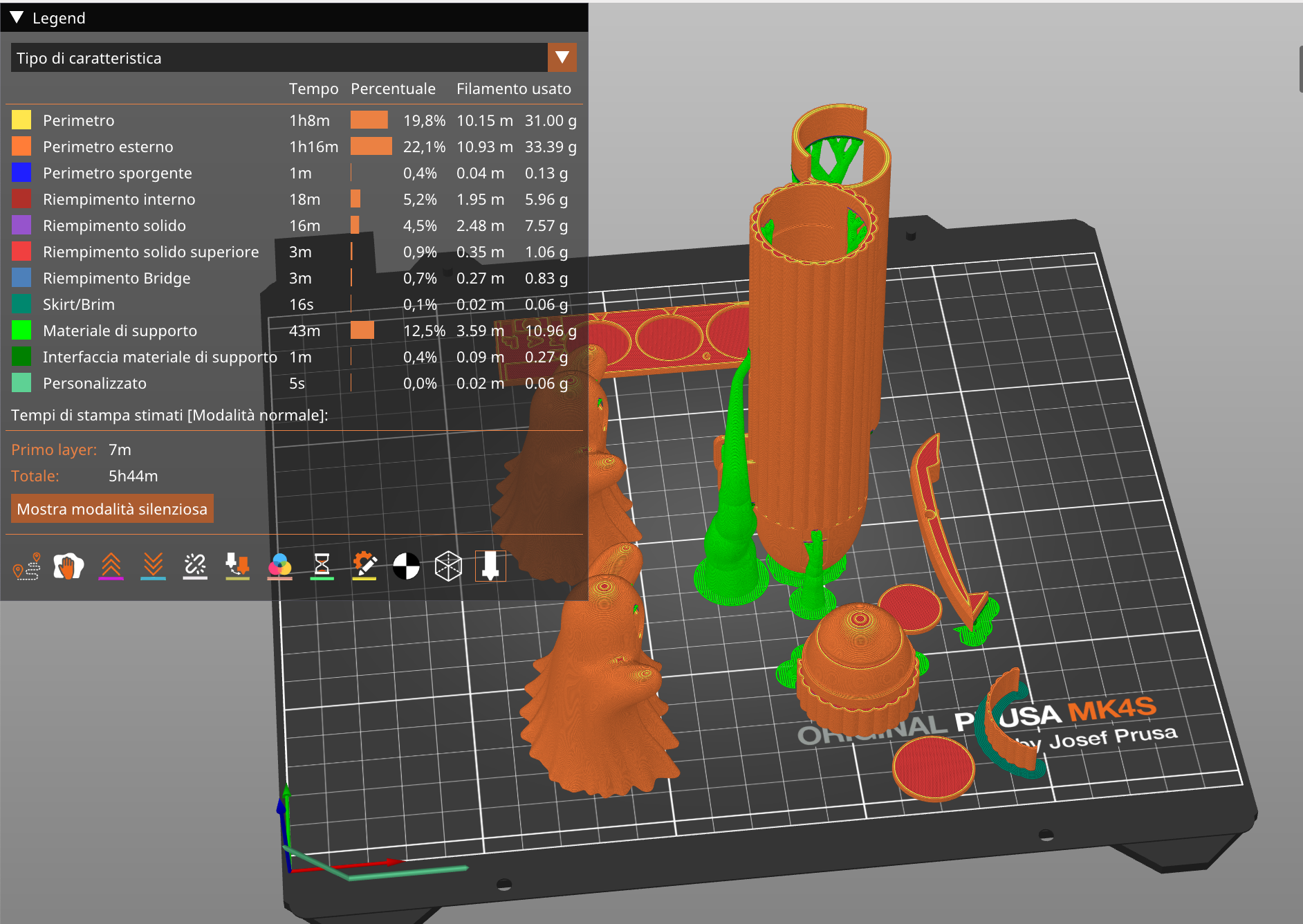The width and height of the screenshot is (1303, 924).
Task: Click Mostra modalità silenziosa button
Action: (112, 509)
